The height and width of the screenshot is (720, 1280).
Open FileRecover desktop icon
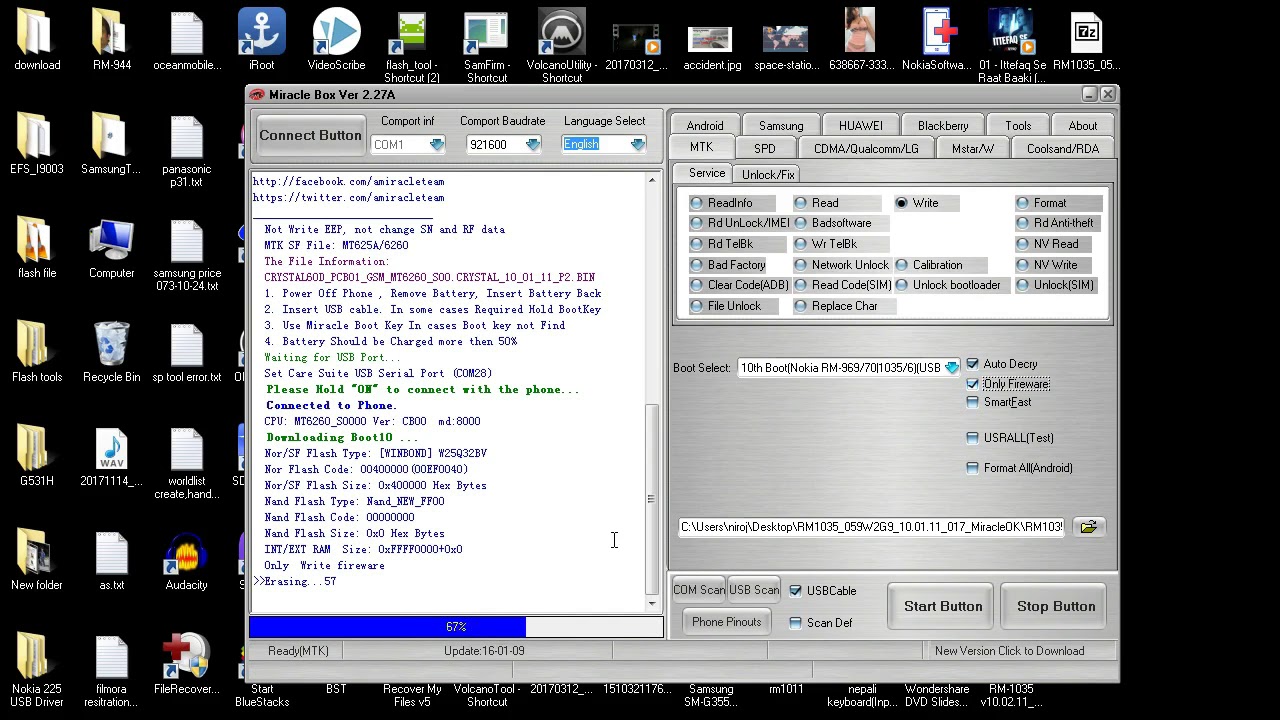186,664
